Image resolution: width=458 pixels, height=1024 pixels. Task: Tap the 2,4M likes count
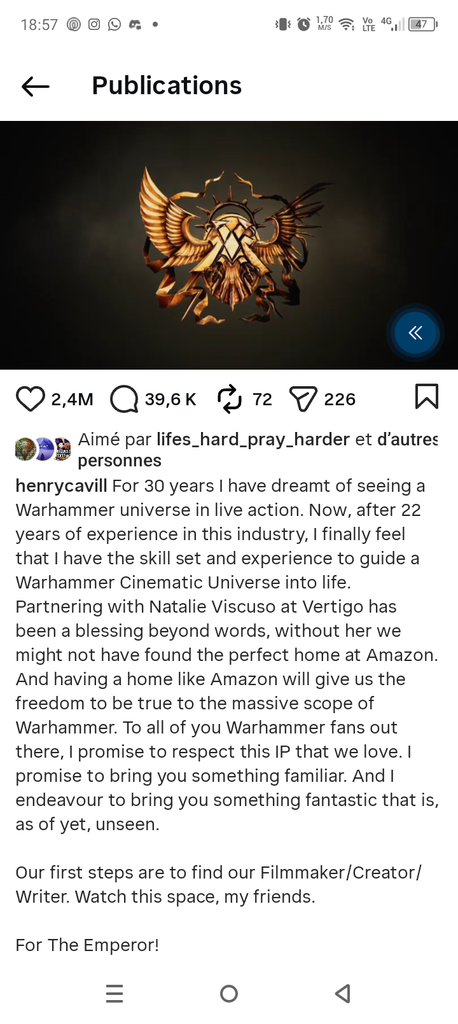(72, 399)
